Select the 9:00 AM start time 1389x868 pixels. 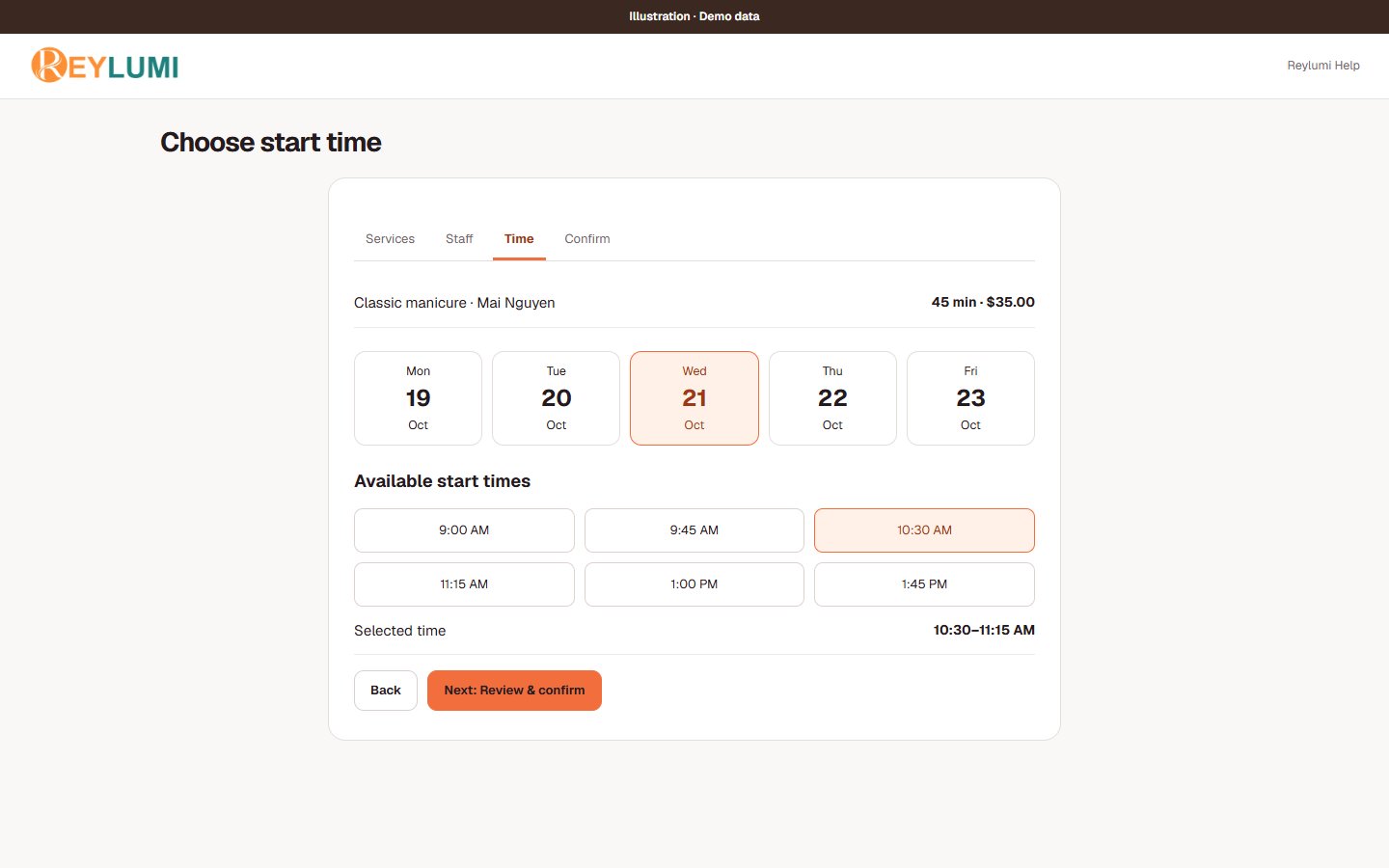click(464, 530)
